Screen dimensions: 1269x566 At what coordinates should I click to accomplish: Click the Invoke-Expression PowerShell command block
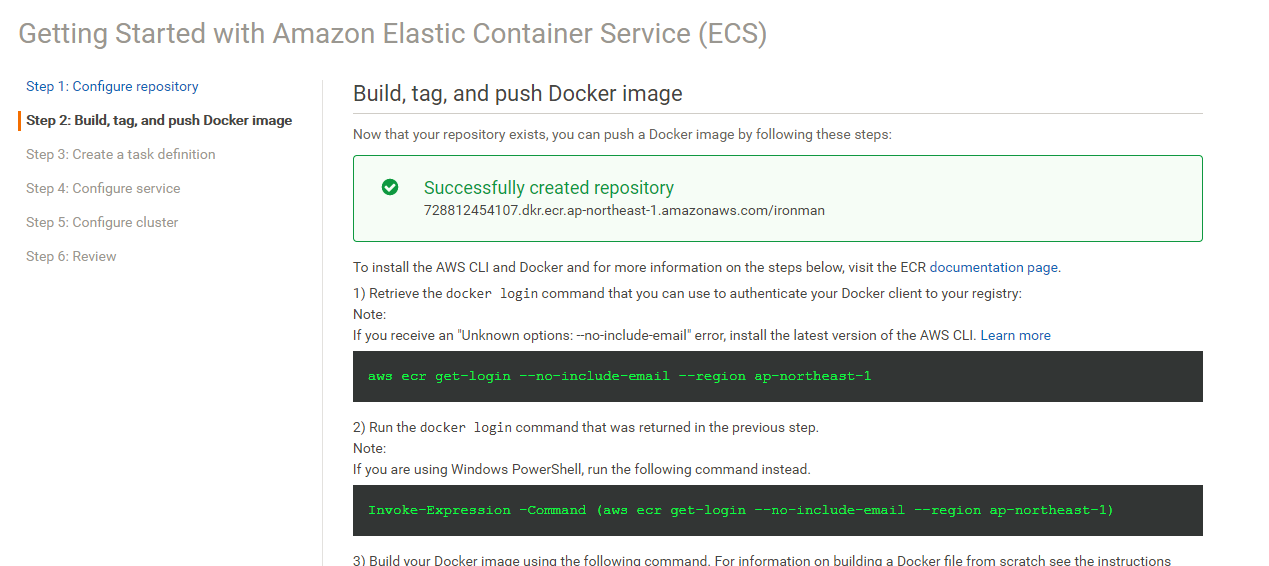[777, 510]
